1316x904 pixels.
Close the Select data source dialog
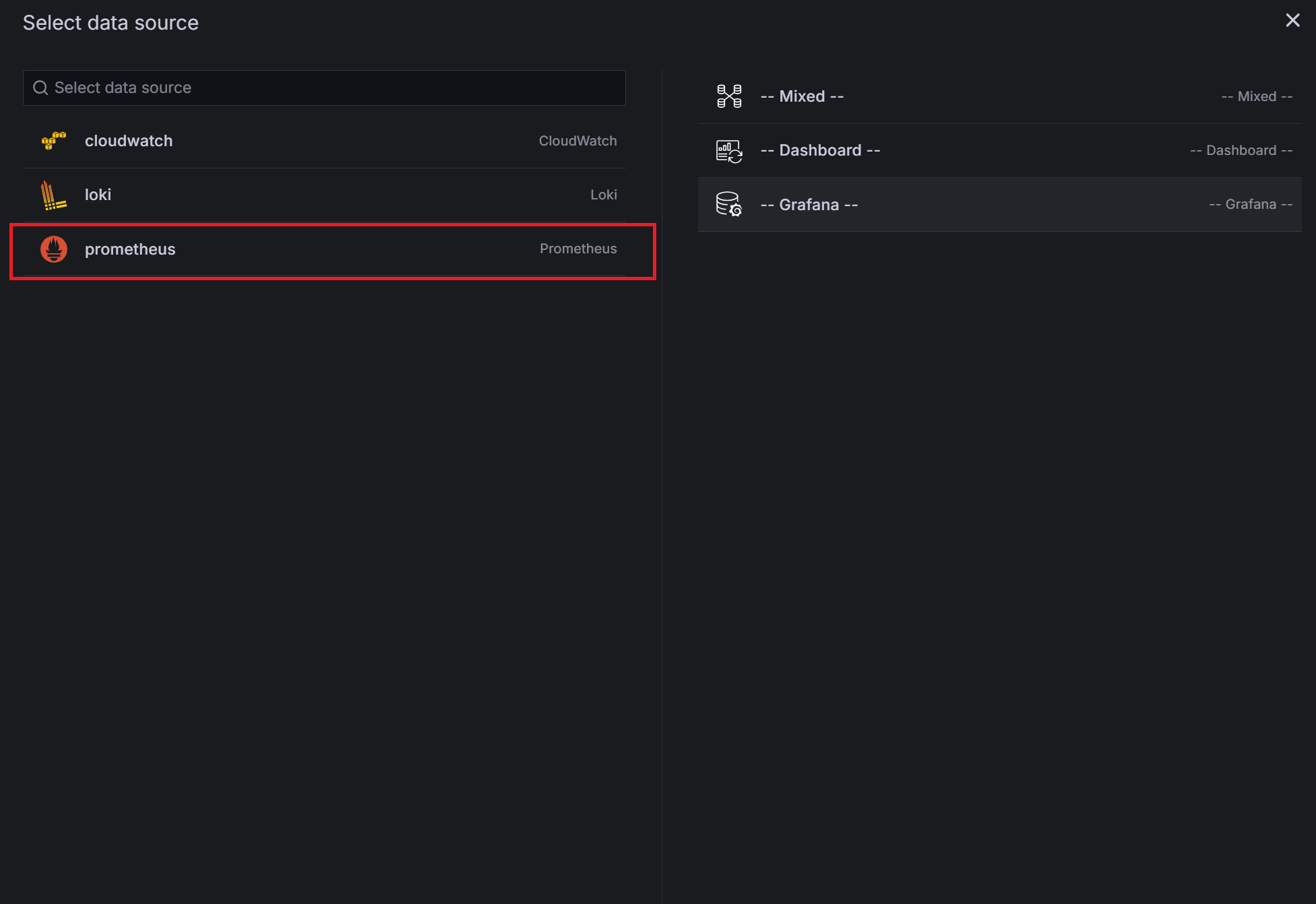1292,21
